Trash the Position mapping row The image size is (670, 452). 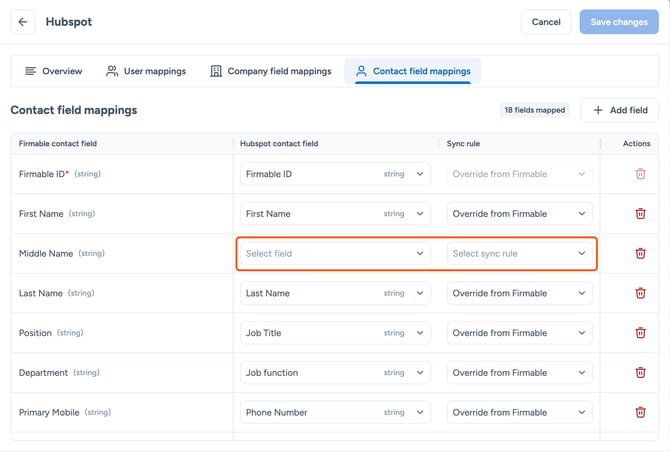click(x=640, y=333)
